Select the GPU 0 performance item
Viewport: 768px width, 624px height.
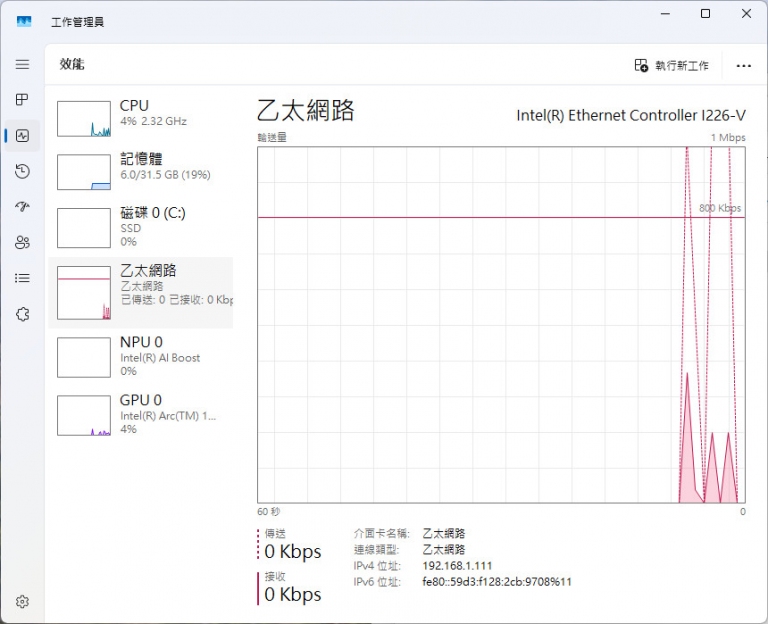click(141, 415)
